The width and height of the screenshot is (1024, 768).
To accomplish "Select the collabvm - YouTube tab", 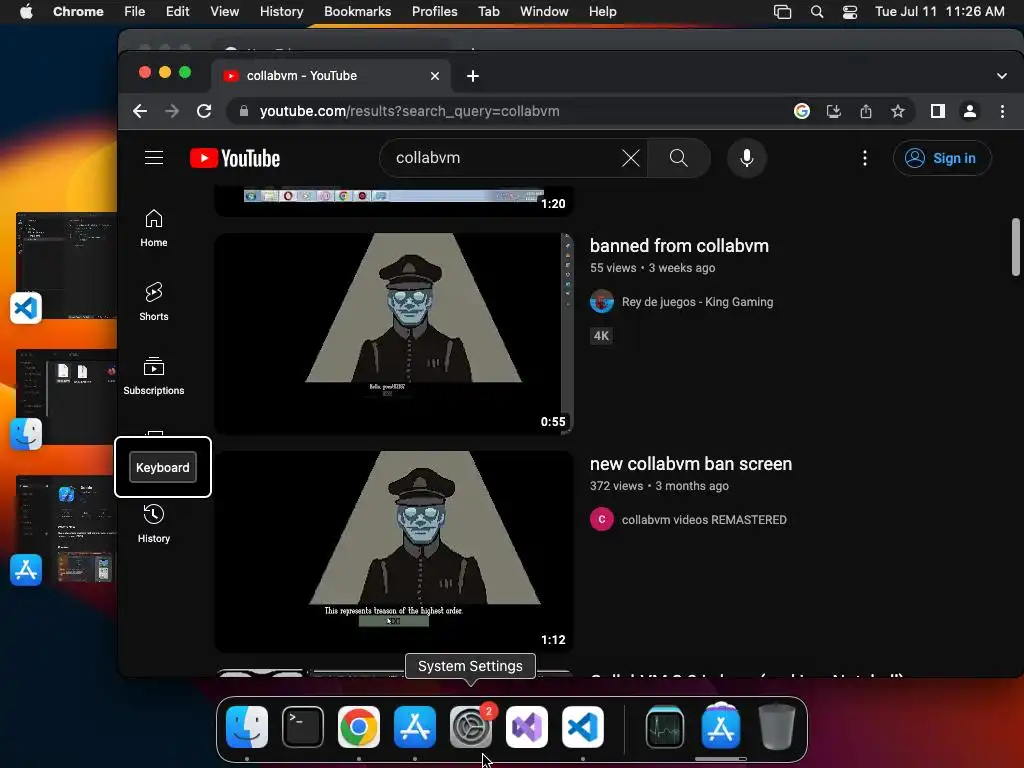I will click(x=332, y=76).
